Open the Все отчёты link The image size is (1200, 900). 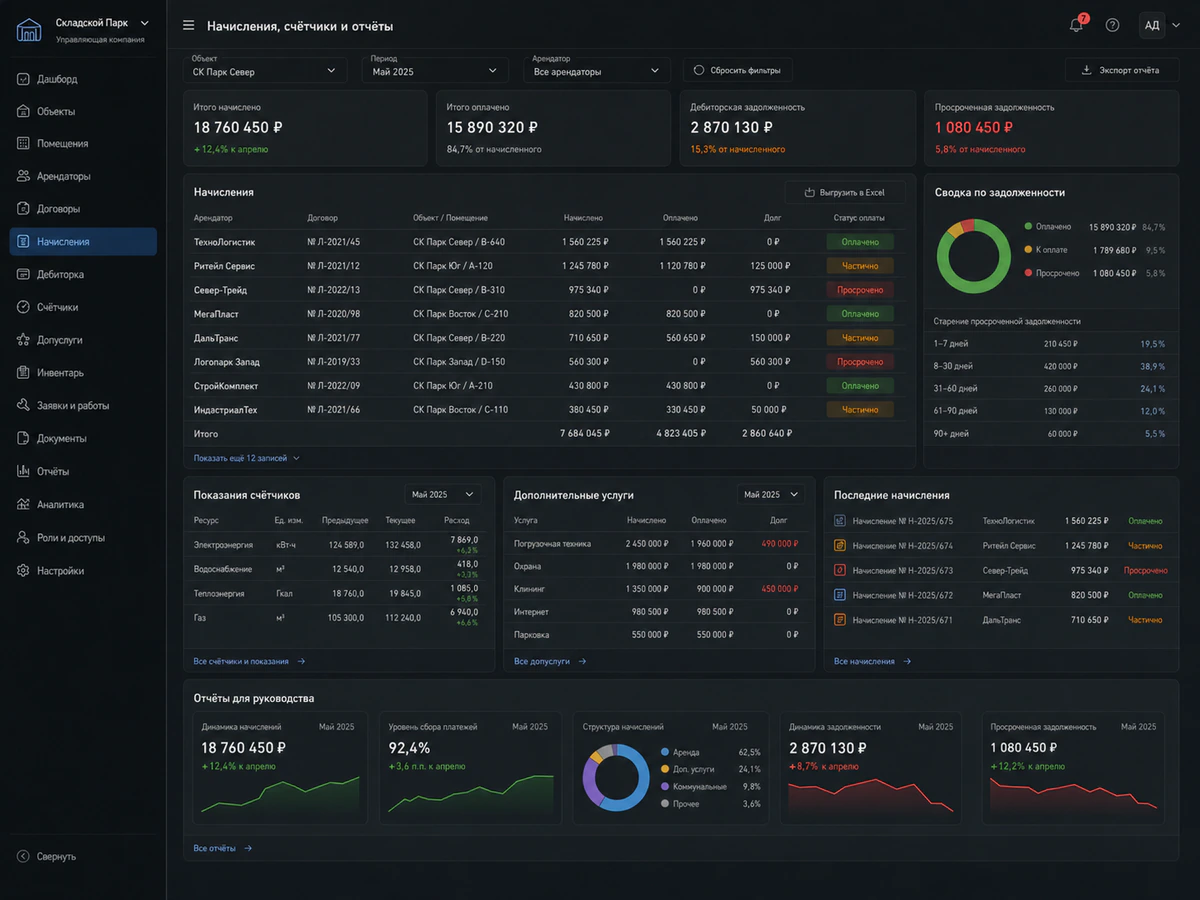(x=223, y=848)
